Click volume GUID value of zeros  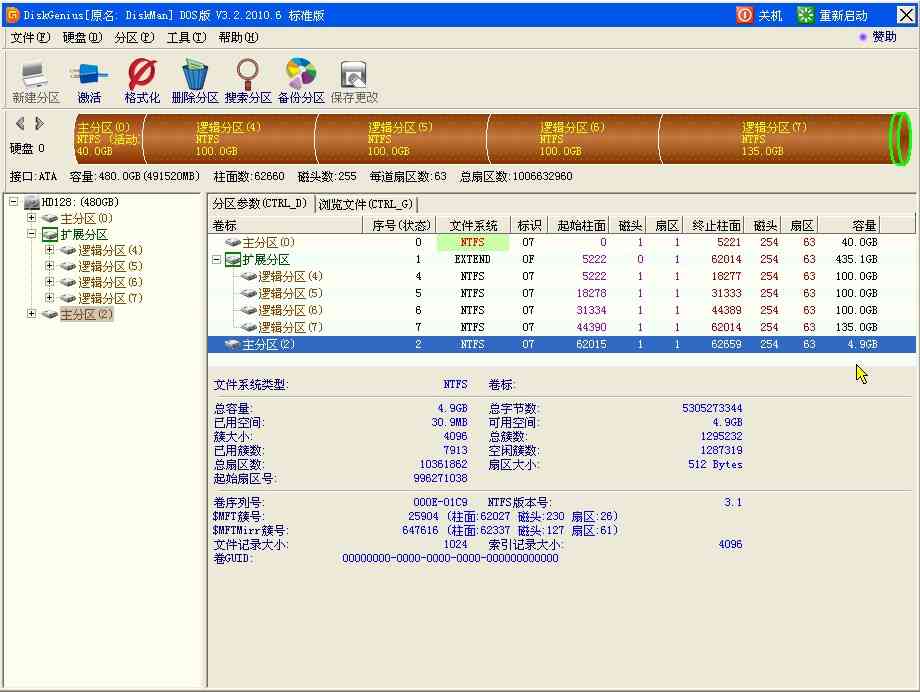coord(450,559)
